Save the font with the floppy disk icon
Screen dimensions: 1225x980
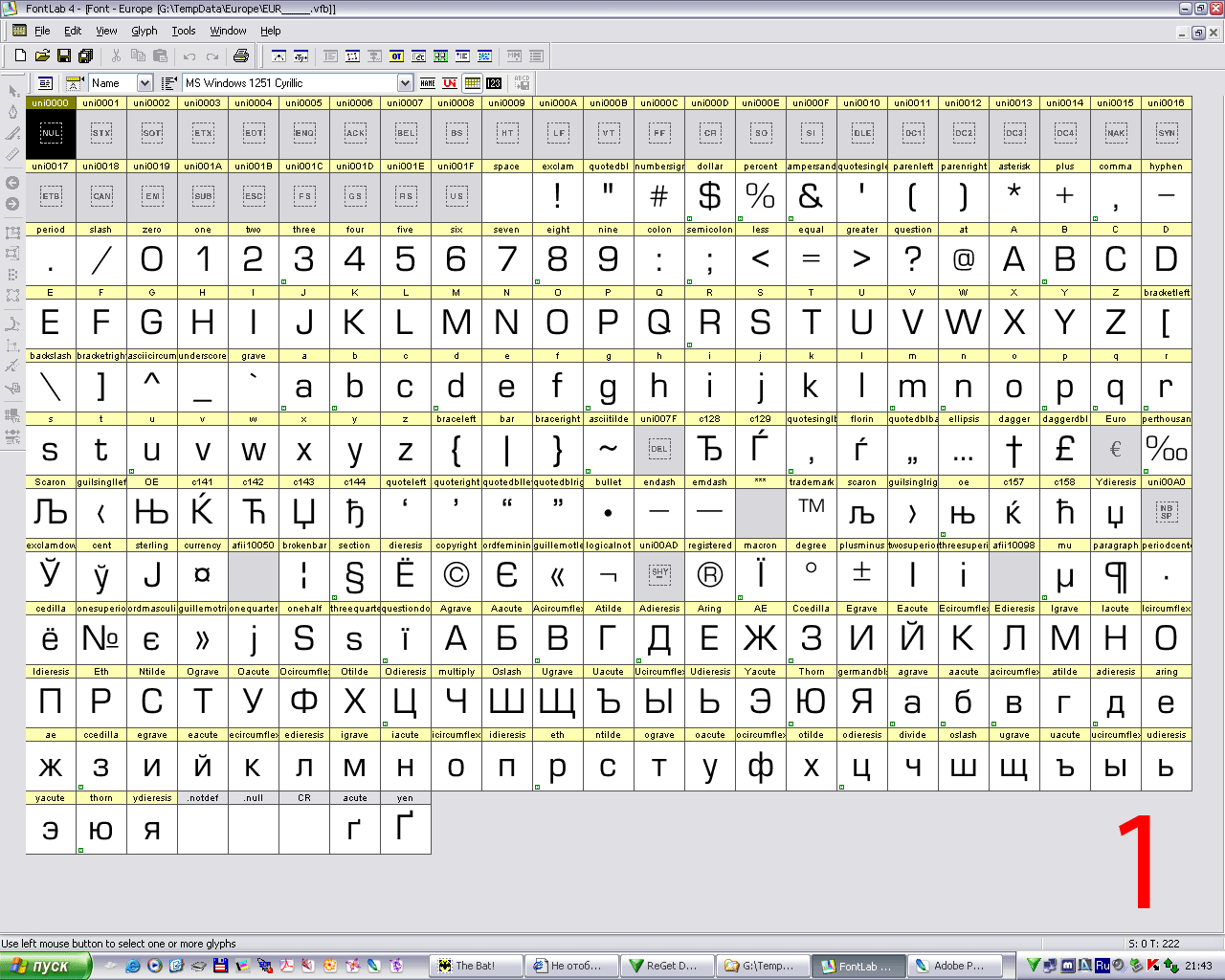pyautogui.click(x=64, y=56)
